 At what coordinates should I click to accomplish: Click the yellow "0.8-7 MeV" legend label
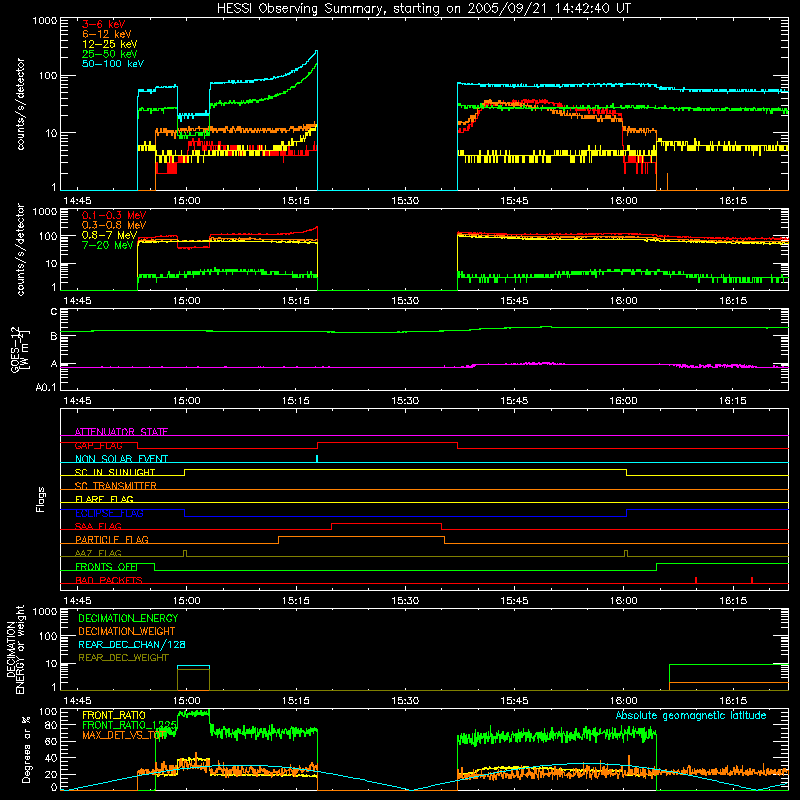[x=110, y=235]
